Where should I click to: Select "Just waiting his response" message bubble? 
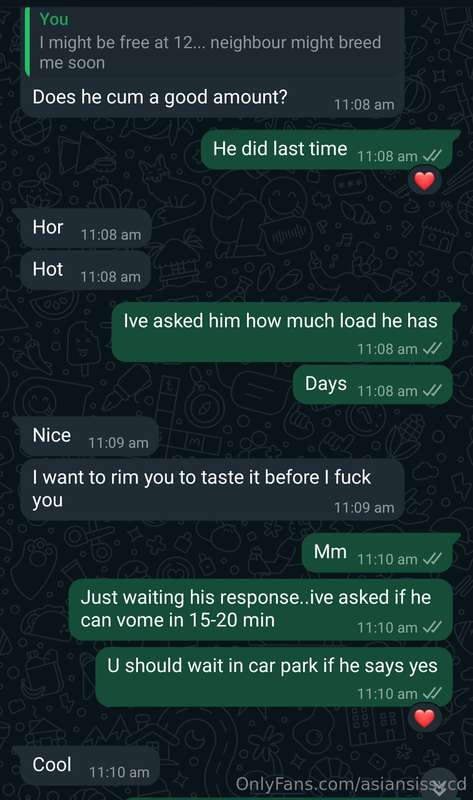(x=261, y=610)
